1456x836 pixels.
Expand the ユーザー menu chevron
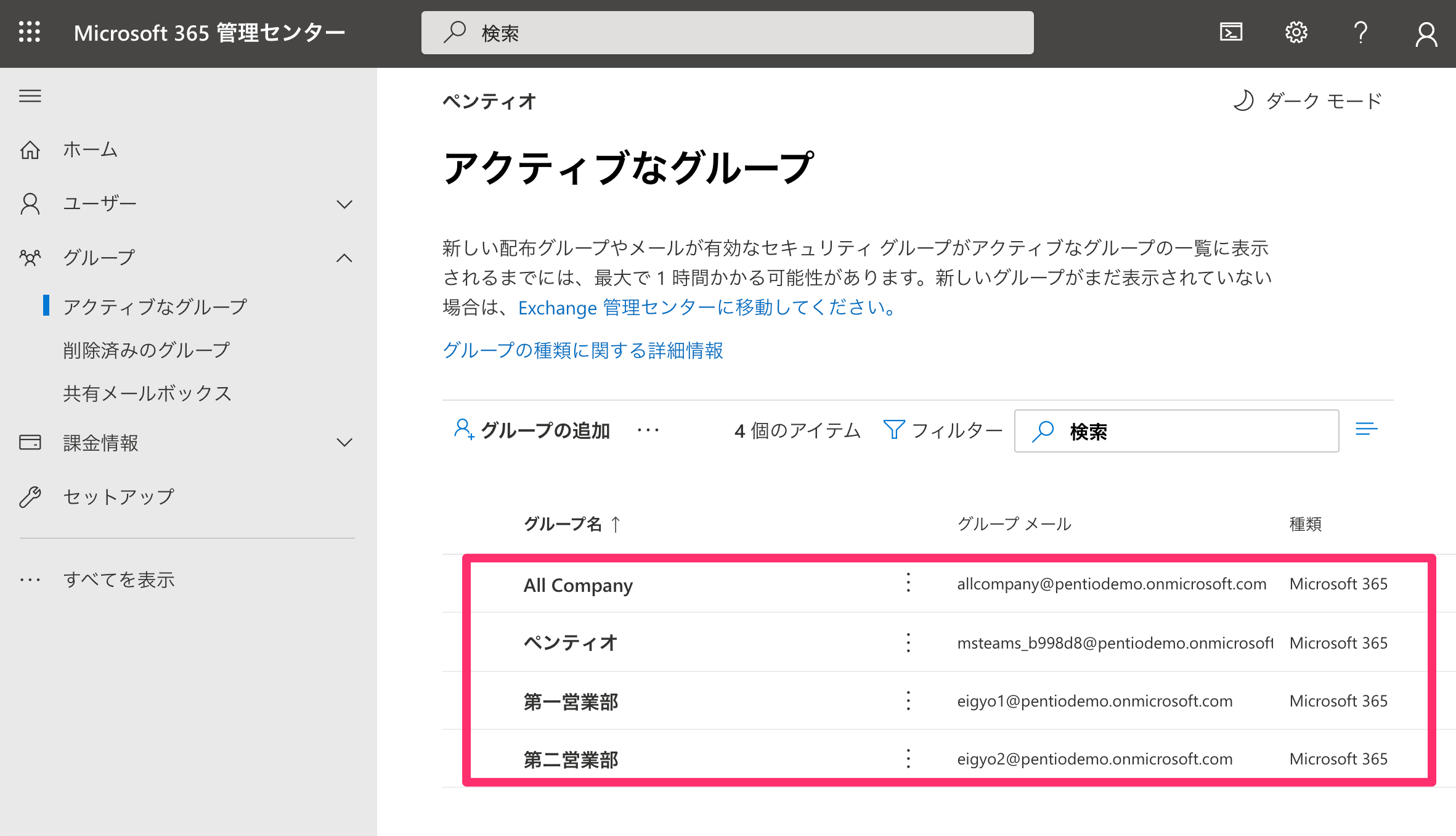(x=344, y=204)
